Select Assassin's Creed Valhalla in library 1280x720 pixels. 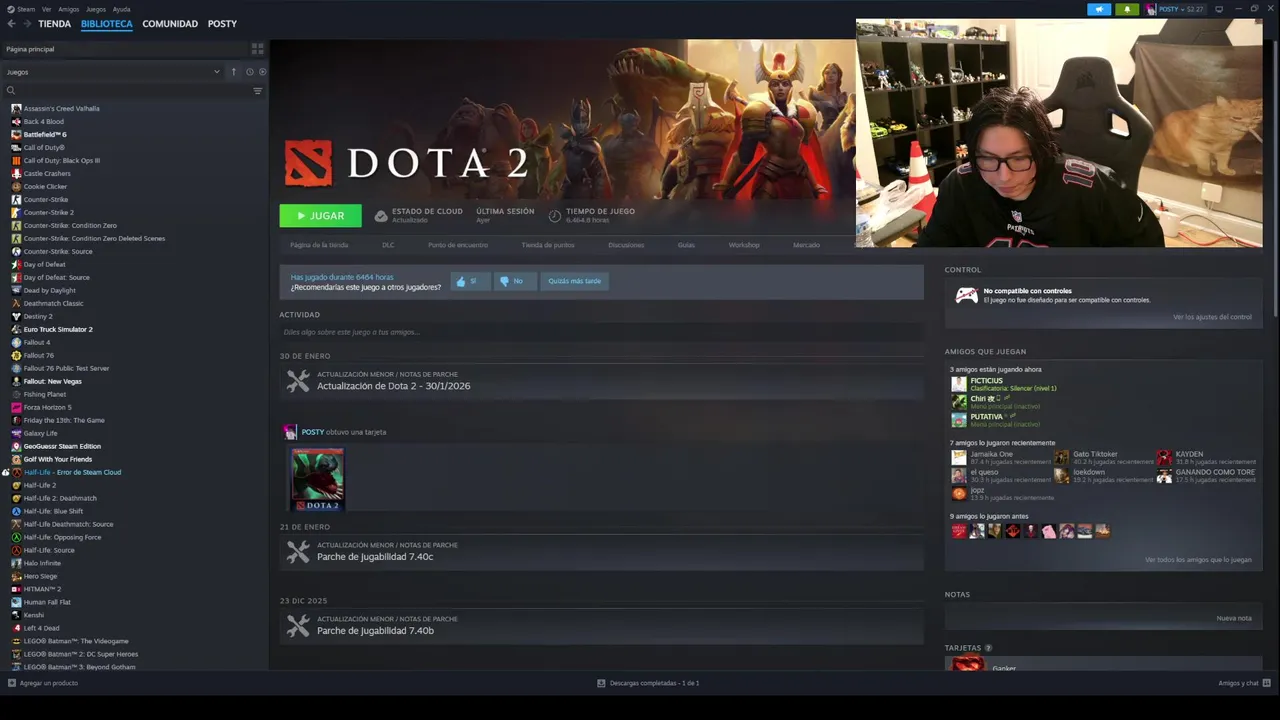coord(61,108)
